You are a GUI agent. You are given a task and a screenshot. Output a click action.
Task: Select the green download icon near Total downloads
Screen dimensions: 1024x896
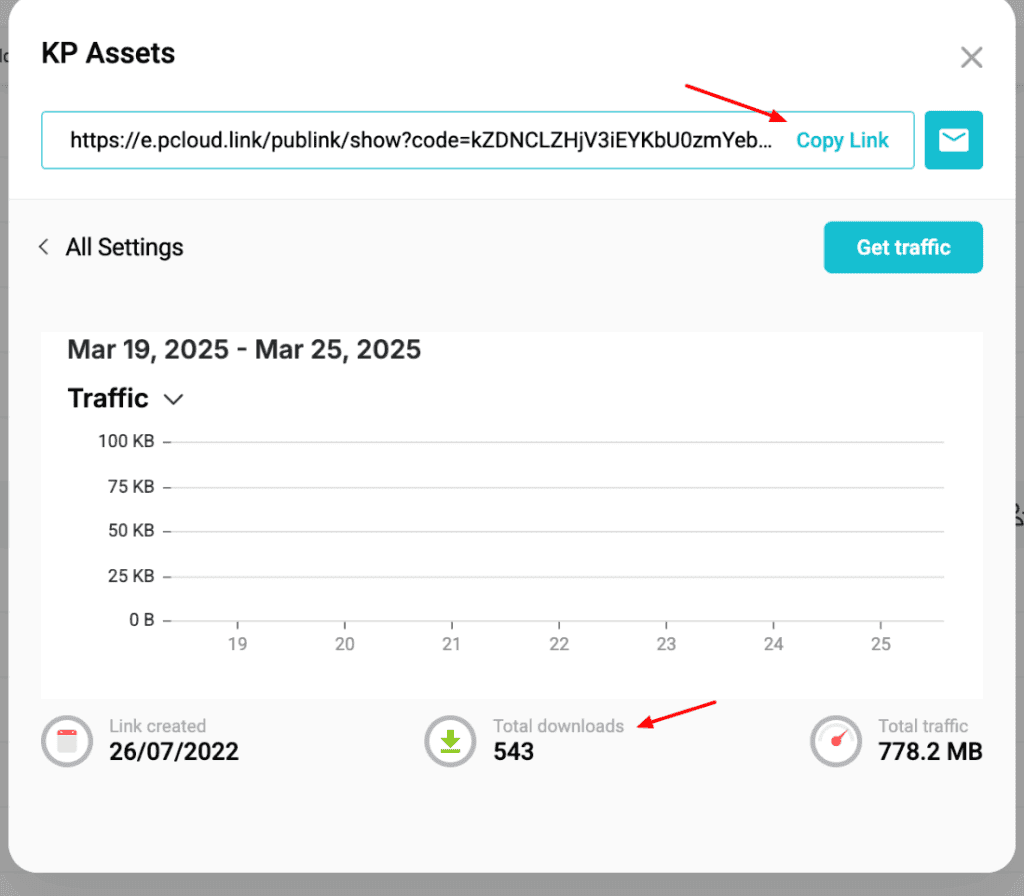[x=450, y=741]
